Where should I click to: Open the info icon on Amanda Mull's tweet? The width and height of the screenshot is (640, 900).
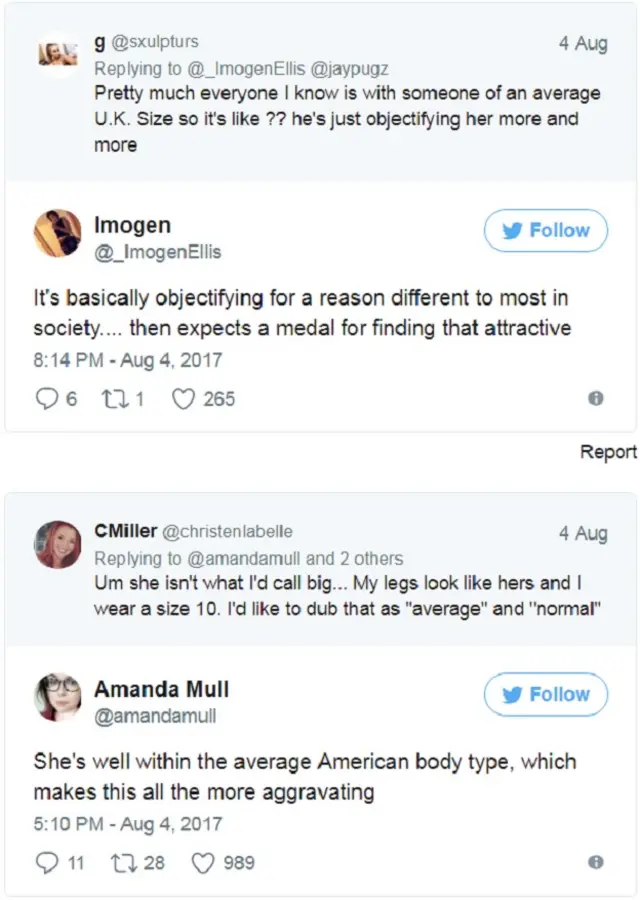(x=596, y=862)
